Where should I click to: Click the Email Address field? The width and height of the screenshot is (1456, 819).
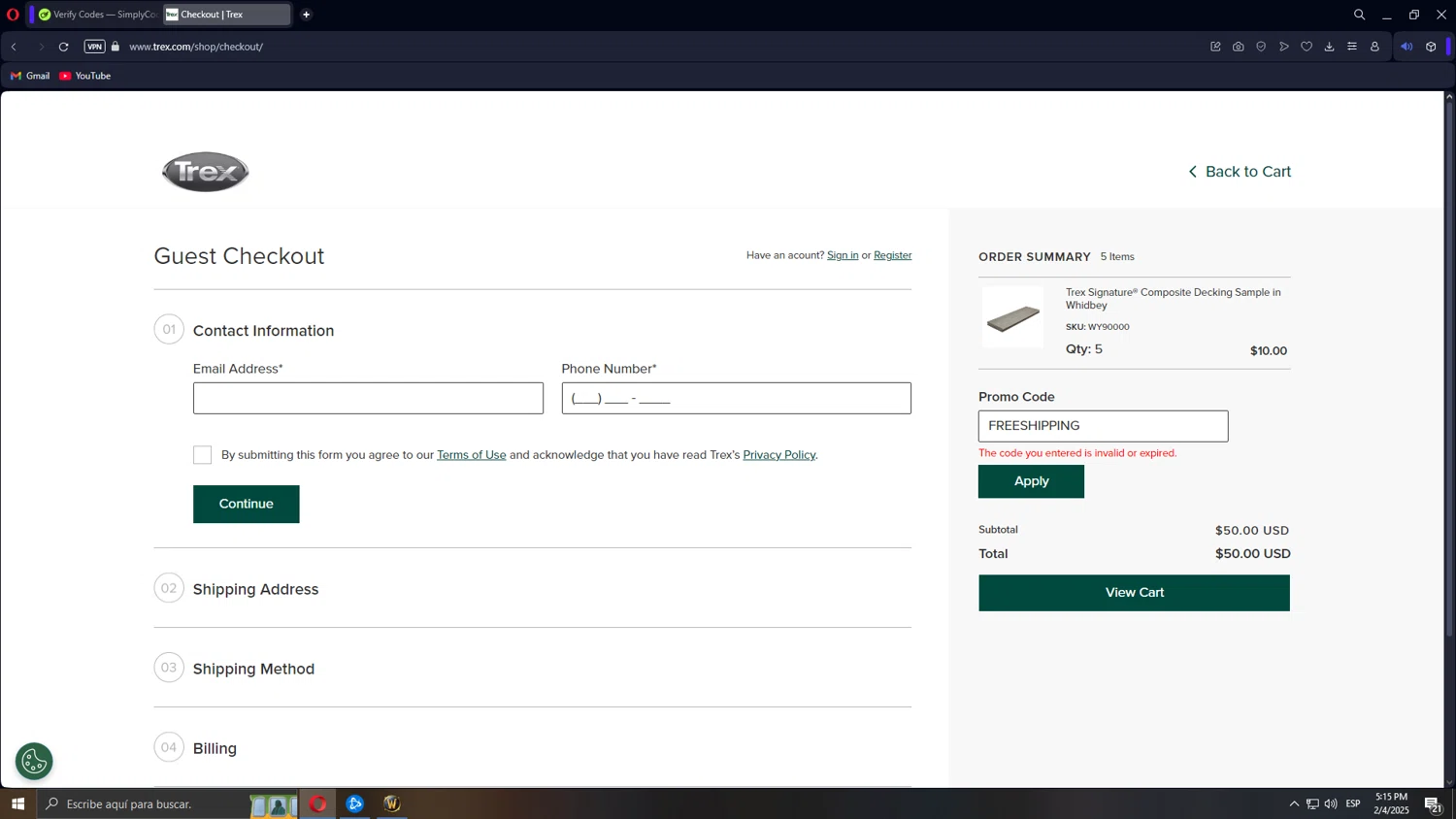point(368,398)
